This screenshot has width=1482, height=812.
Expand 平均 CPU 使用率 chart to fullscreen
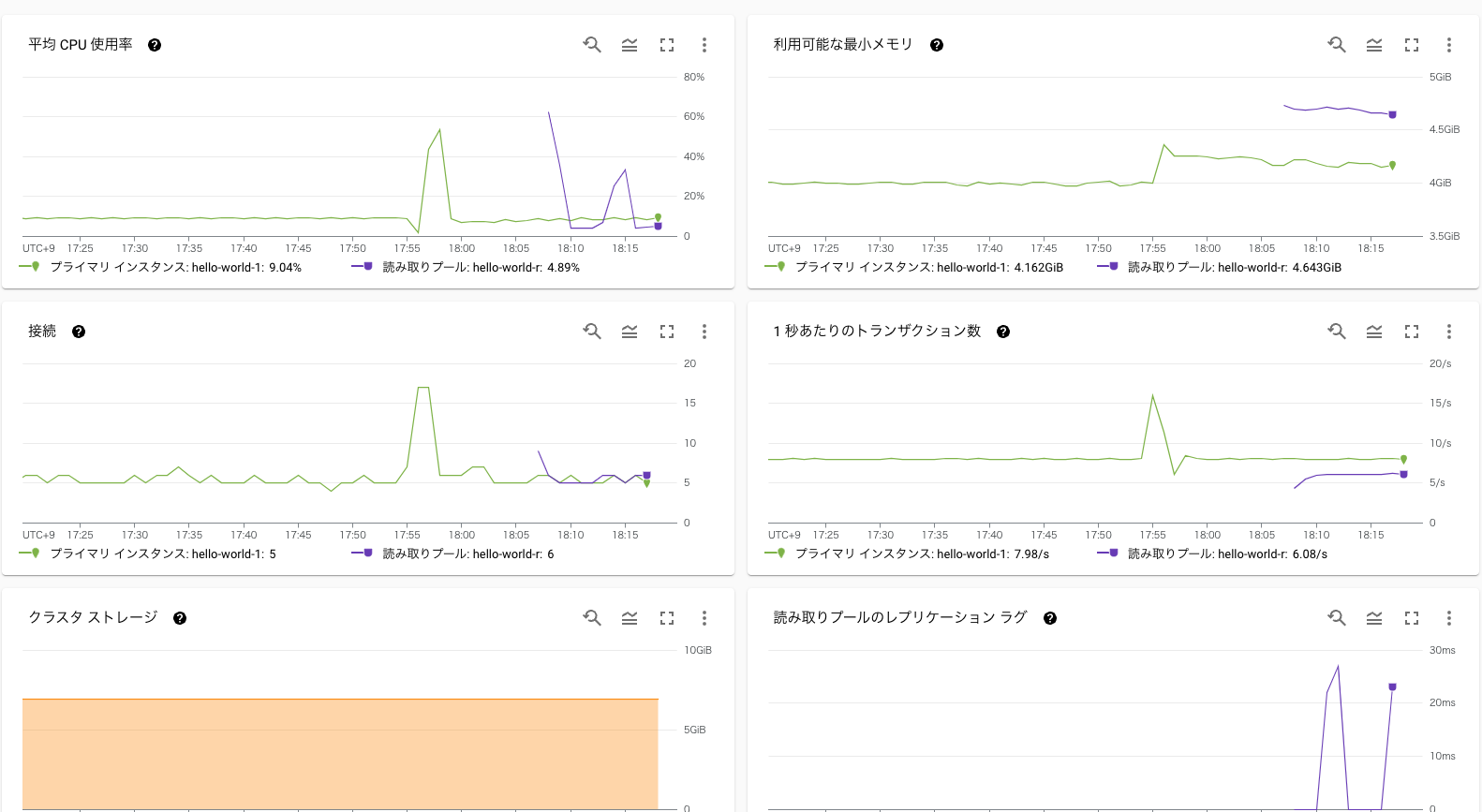(x=667, y=44)
